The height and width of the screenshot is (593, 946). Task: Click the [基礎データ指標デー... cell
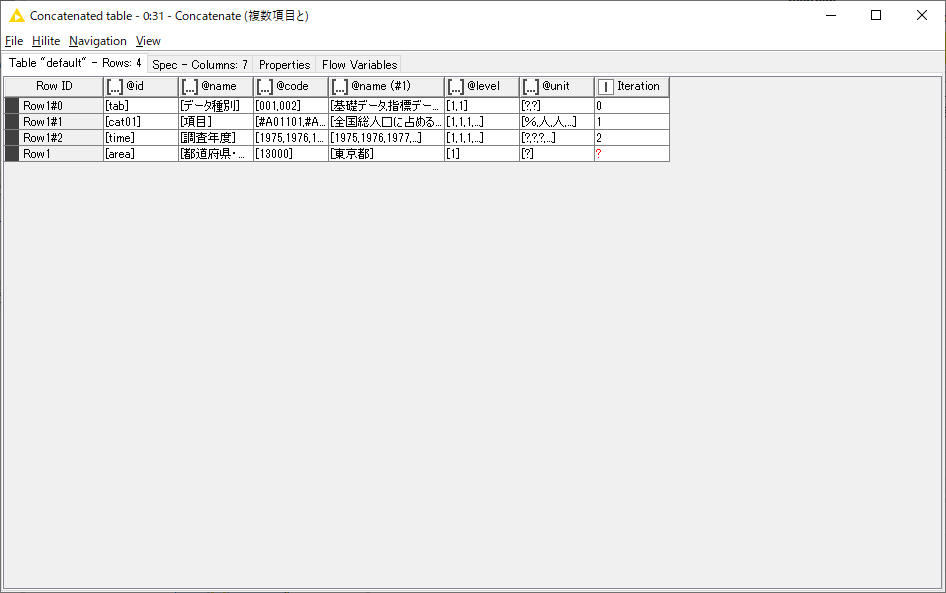click(386, 106)
